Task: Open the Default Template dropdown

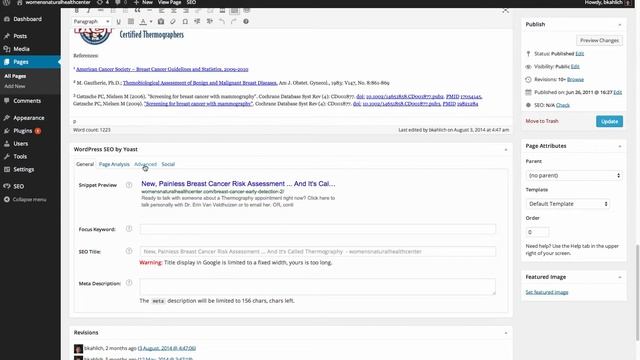Action: click(567, 203)
